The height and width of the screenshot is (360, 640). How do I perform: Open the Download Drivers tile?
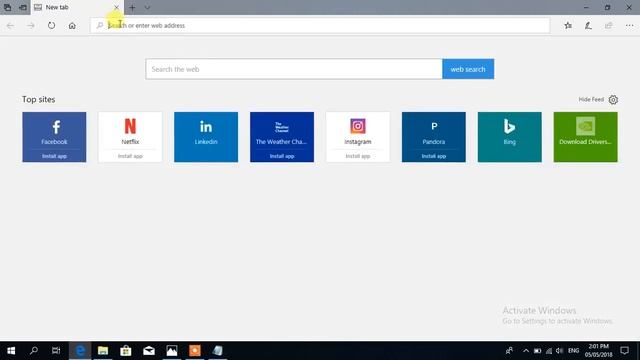click(x=586, y=137)
